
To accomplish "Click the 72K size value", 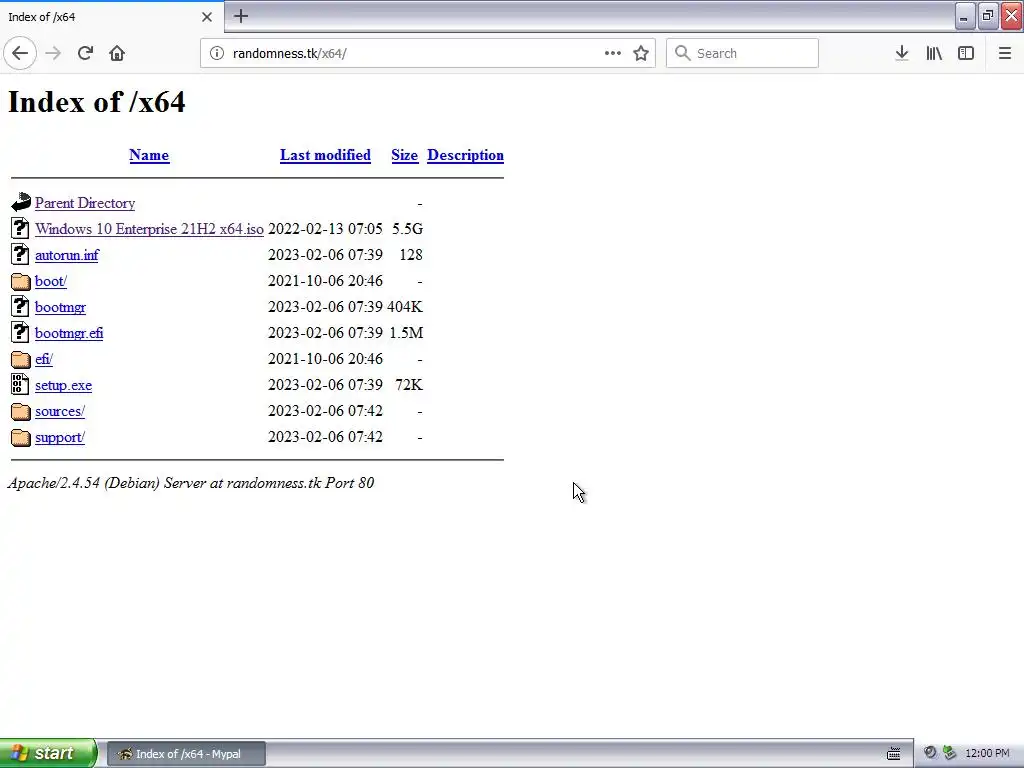I will 409,385.
